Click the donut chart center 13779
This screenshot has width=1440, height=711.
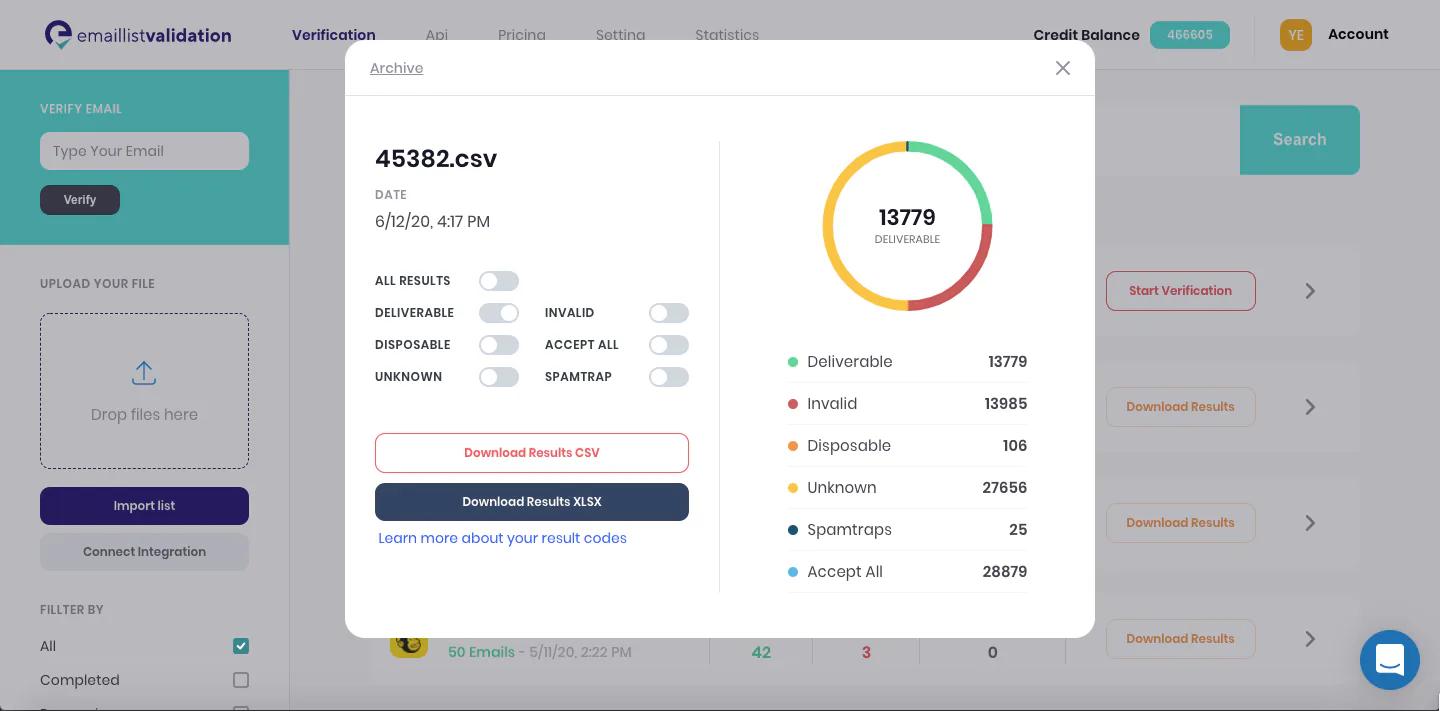pos(907,217)
